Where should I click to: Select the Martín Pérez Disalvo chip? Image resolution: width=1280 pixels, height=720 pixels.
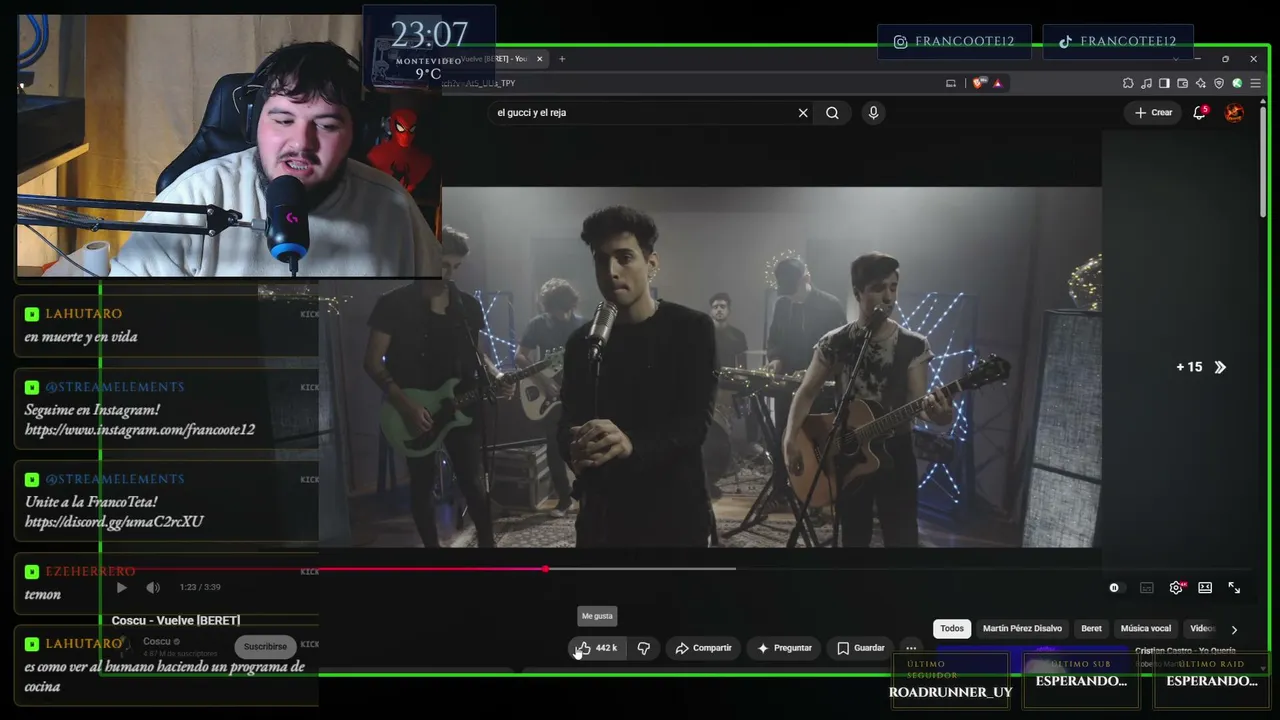click(x=1022, y=629)
